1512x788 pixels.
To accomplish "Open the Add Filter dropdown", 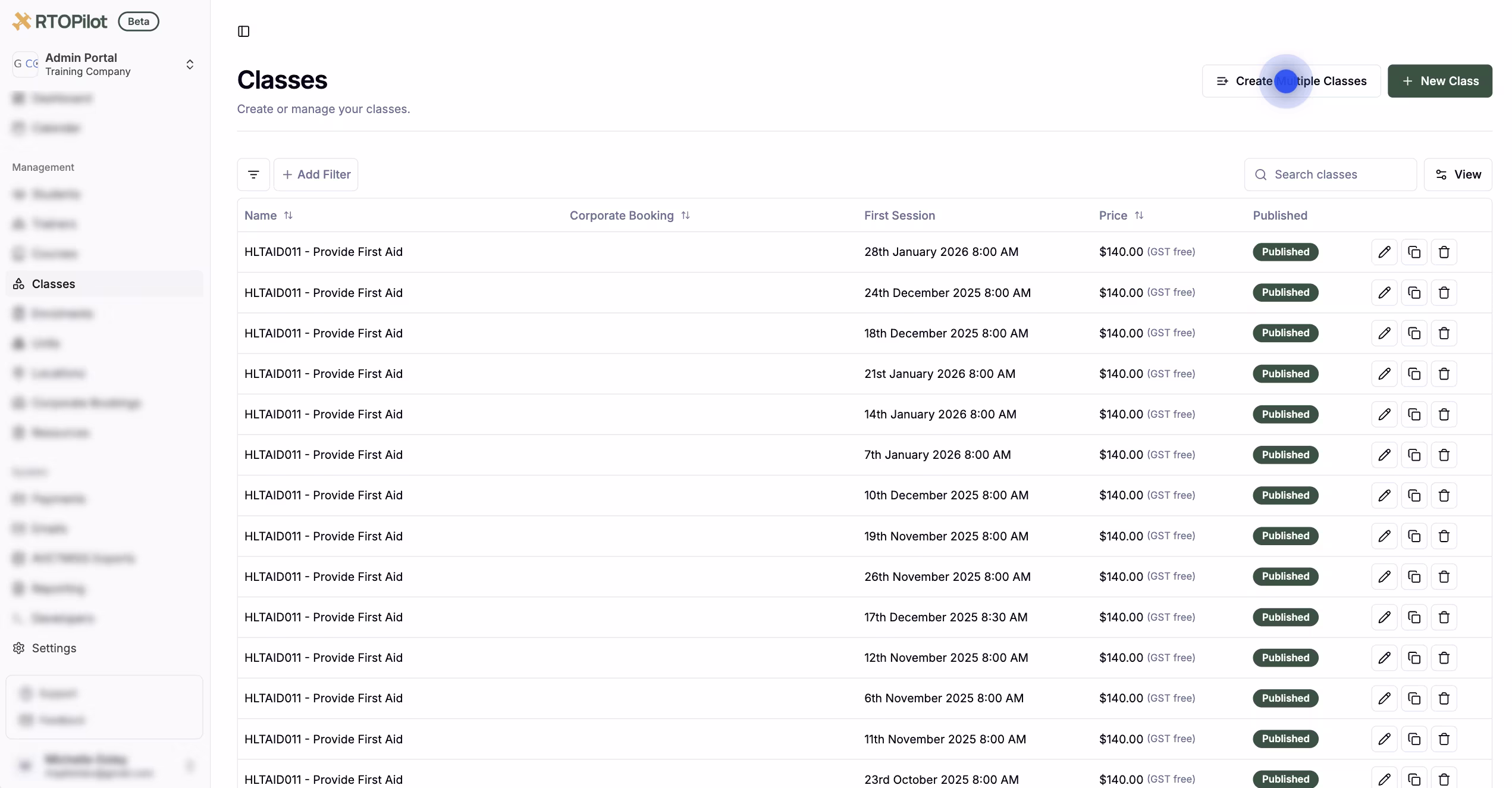I will (x=316, y=174).
